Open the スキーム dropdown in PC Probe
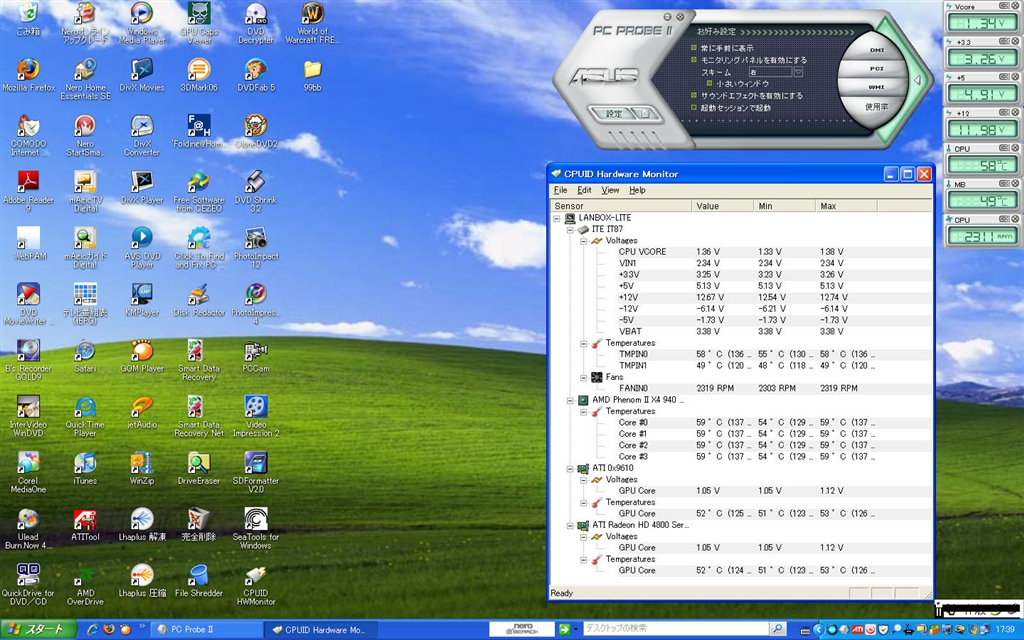1024x640 pixels. point(798,72)
